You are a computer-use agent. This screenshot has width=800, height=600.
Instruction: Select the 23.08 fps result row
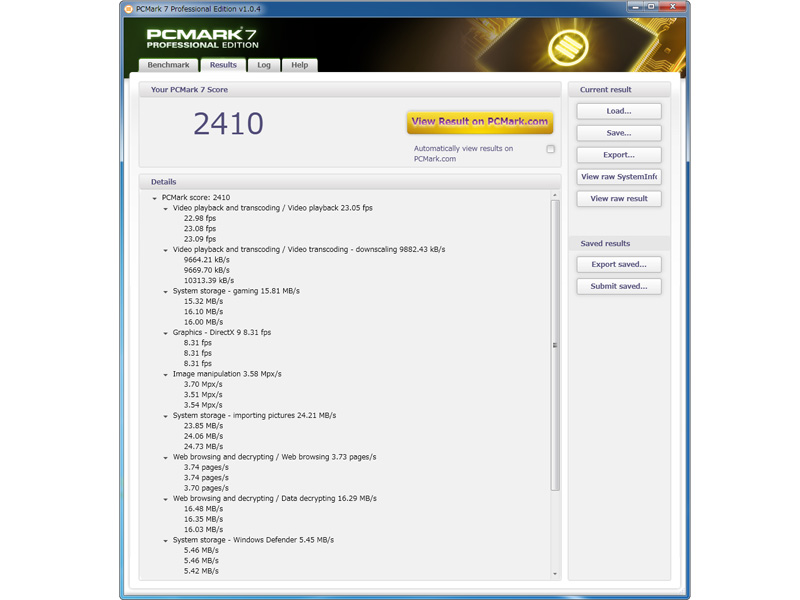[x=199, y=229]
